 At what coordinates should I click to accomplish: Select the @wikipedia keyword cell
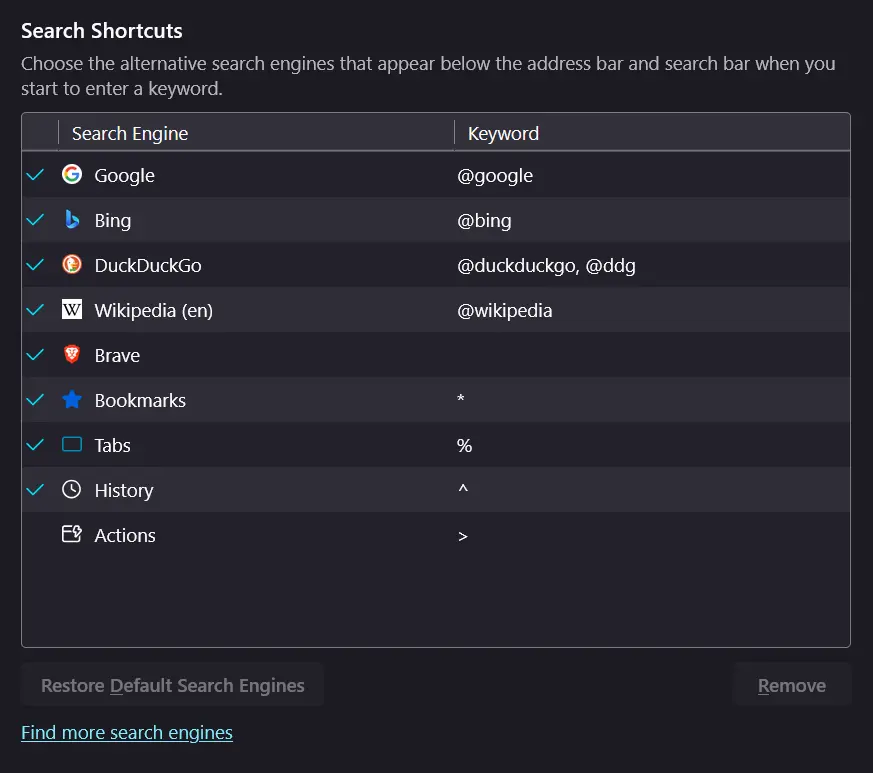504,310
